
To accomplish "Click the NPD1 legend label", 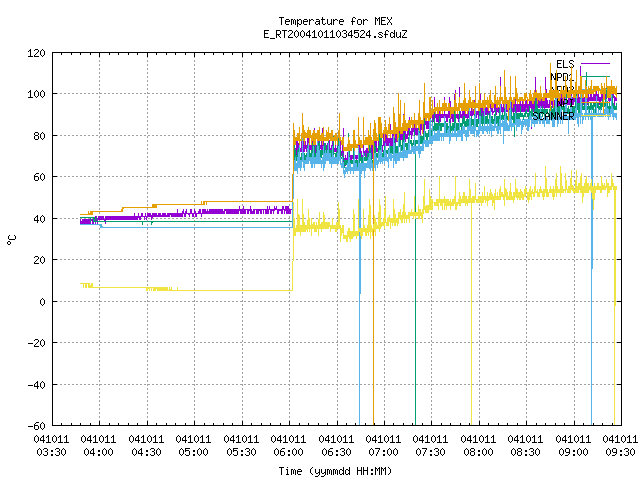I will 562,77.
